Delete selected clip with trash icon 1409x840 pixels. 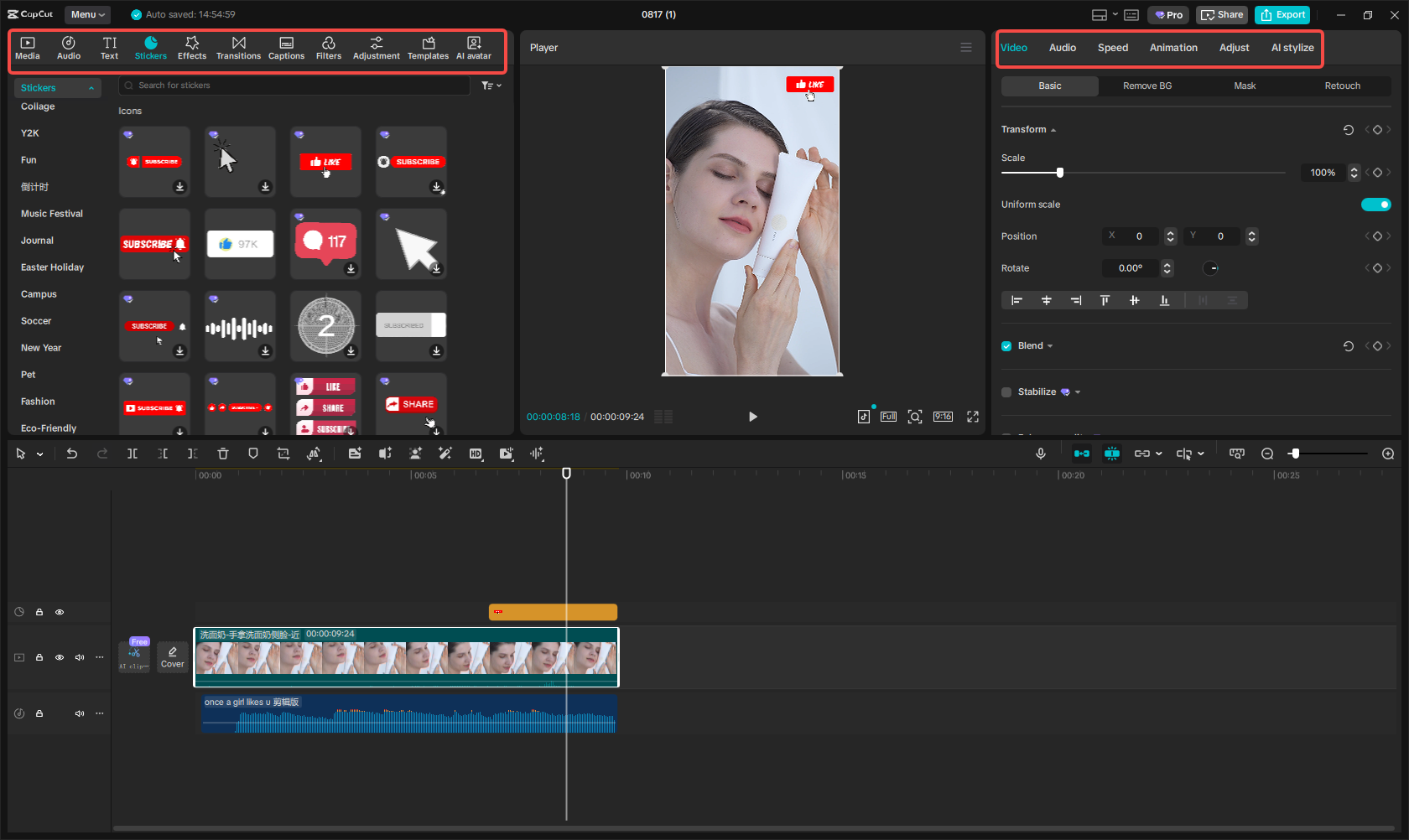coord(223,454)
